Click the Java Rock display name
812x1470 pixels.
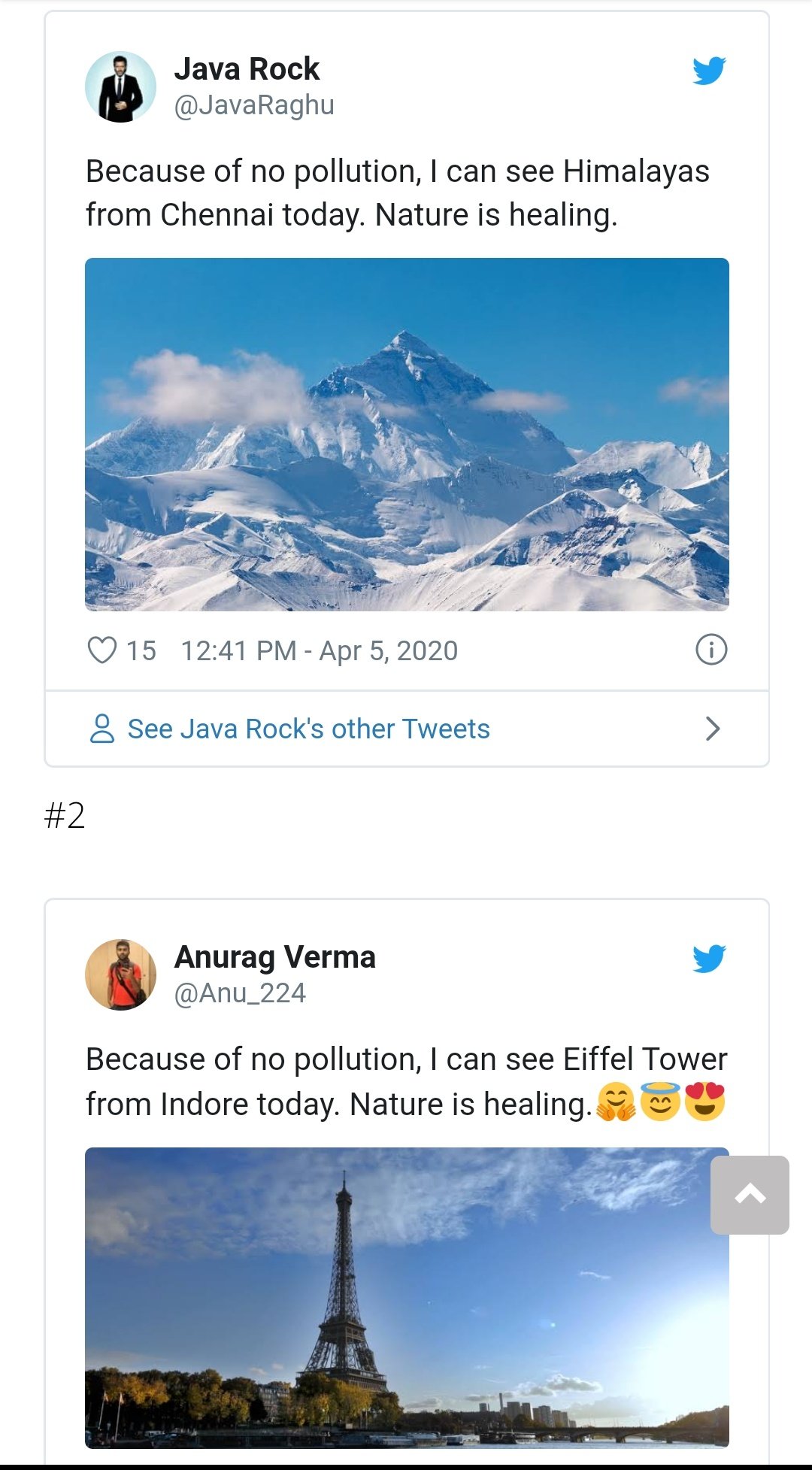247,69
